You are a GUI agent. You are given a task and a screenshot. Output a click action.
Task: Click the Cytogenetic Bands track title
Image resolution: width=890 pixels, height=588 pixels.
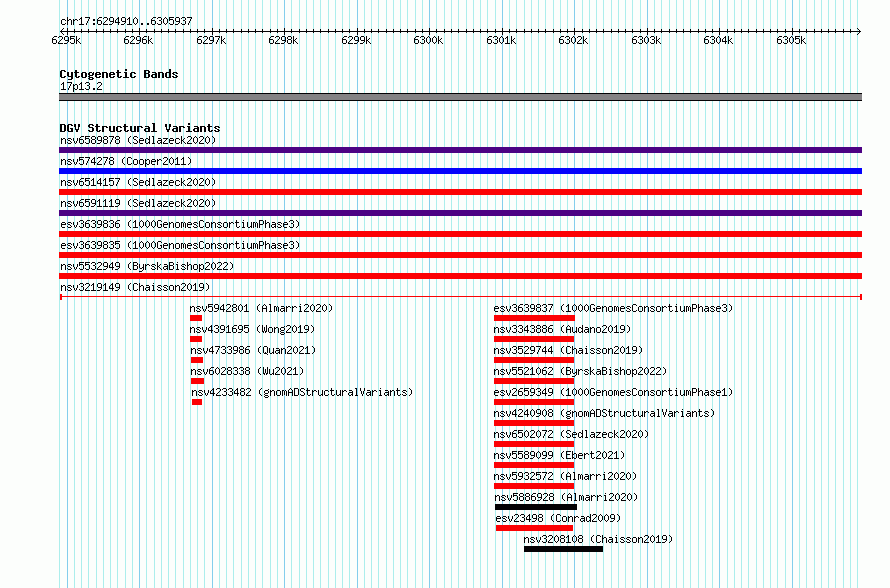(119, 74)
